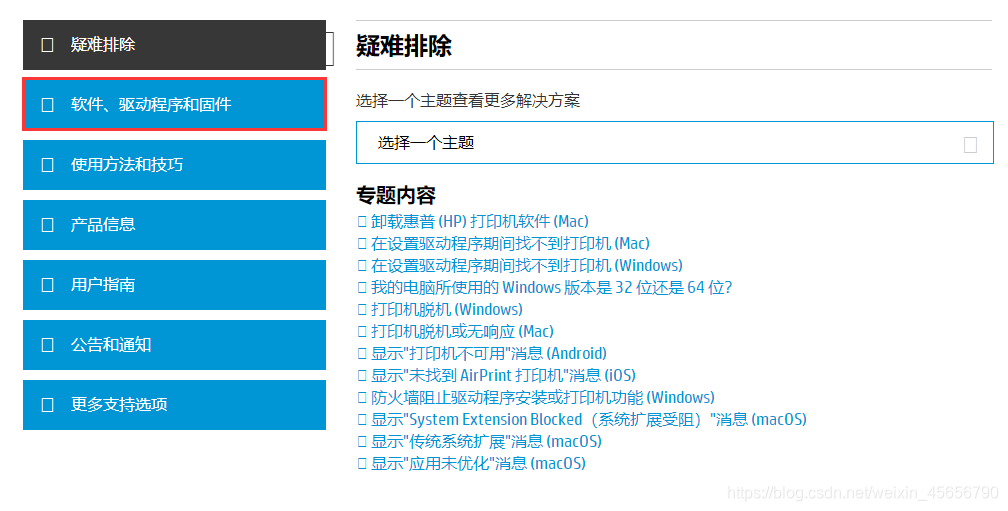Click the icon beside 软件、驱动程序和固件
The height and width of the screenshot is (511, 1008).
pos(48,105)
